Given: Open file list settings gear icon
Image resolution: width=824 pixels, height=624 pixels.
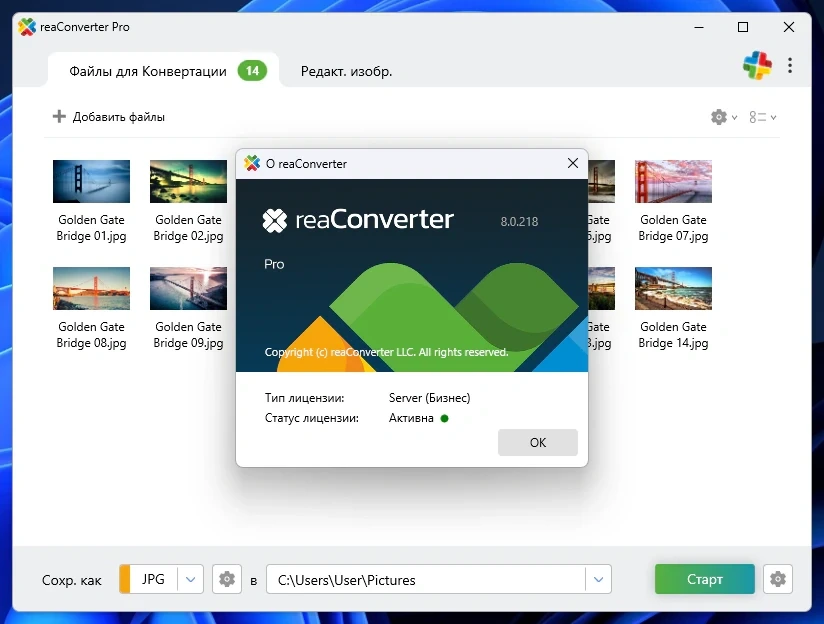Looking at the screenshot, I should (718, 117).
